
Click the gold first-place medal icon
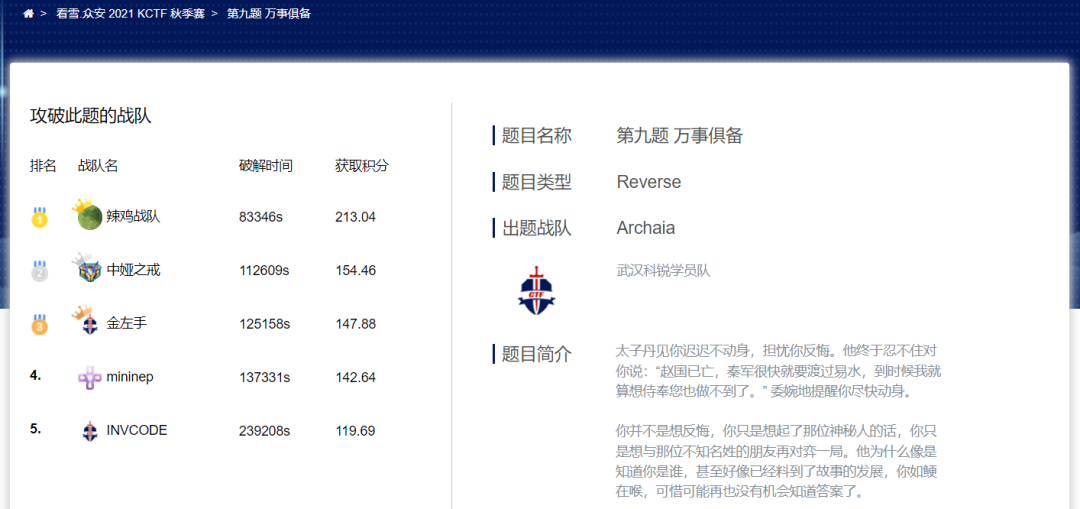point(39,217)
